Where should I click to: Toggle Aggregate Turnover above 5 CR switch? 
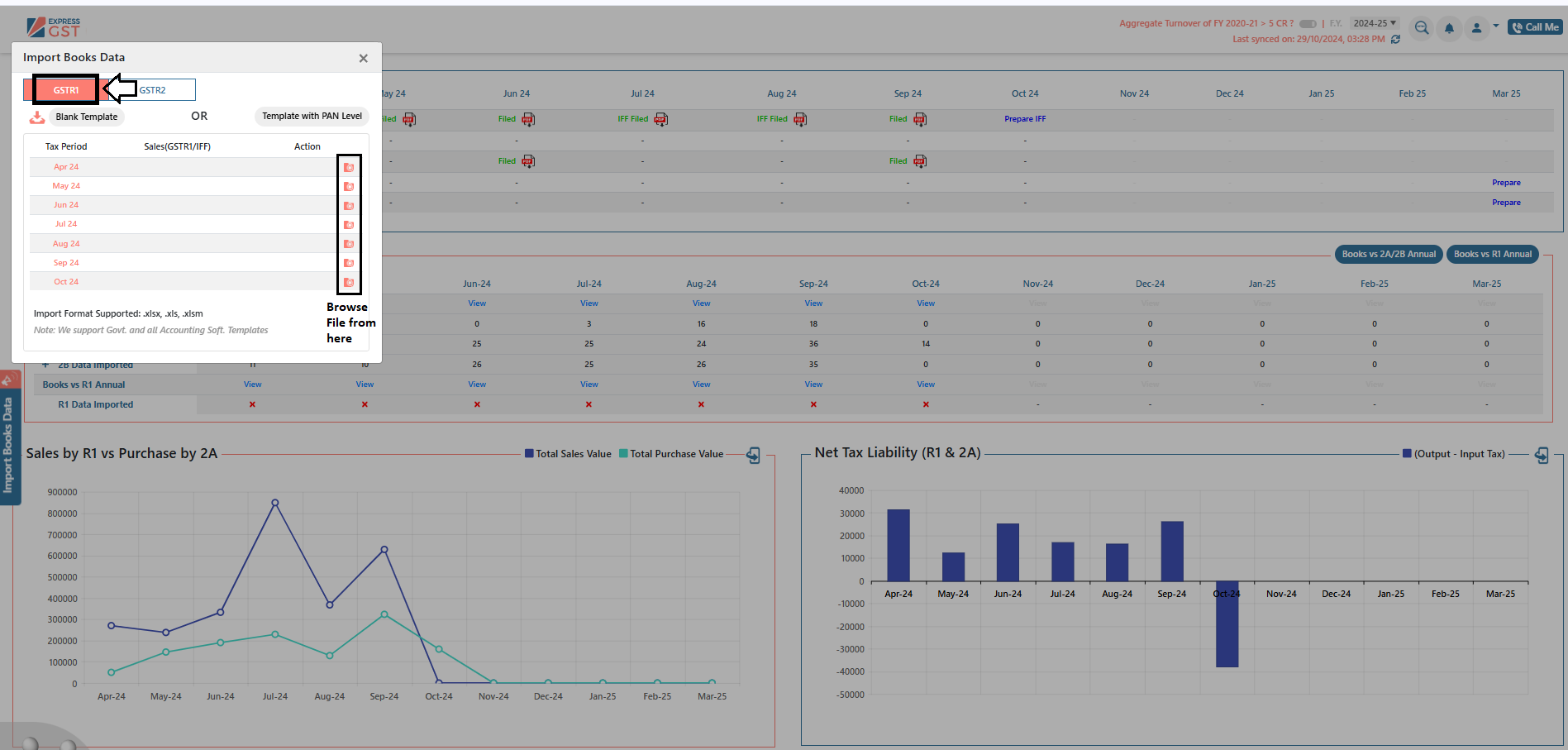(1308, 24)
